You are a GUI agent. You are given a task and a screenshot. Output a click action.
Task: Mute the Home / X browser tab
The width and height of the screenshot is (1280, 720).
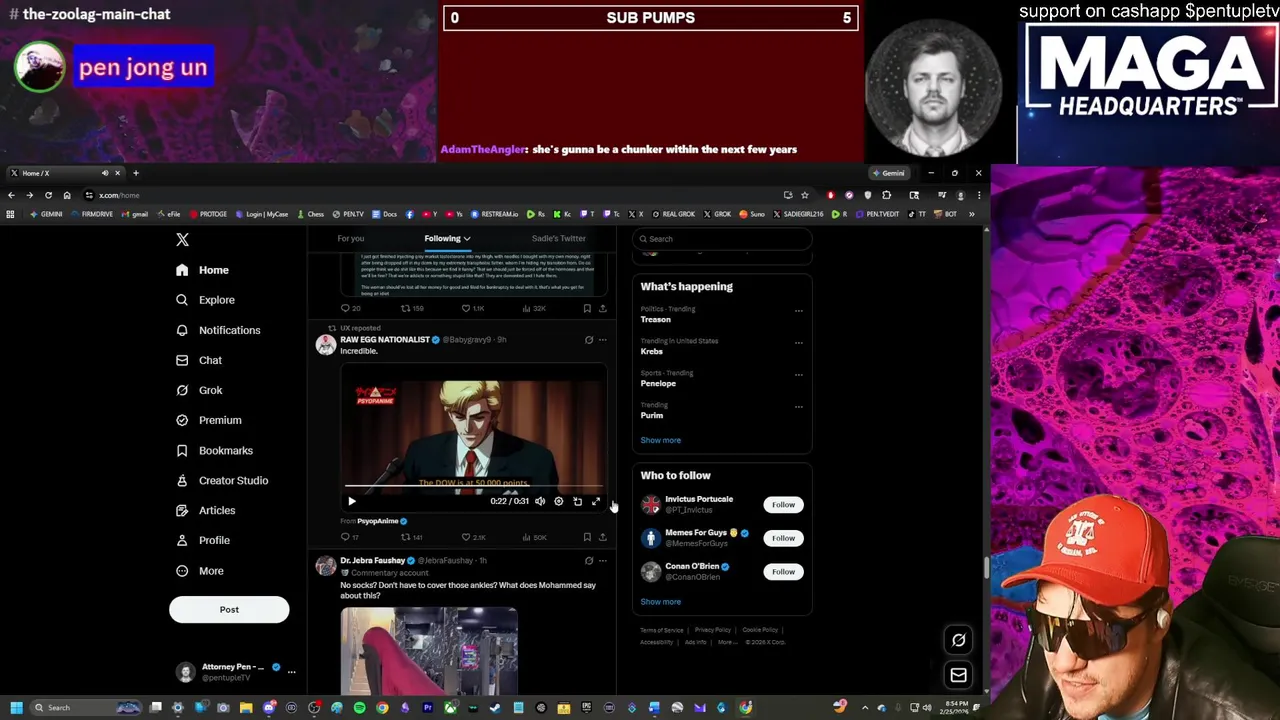104,174
